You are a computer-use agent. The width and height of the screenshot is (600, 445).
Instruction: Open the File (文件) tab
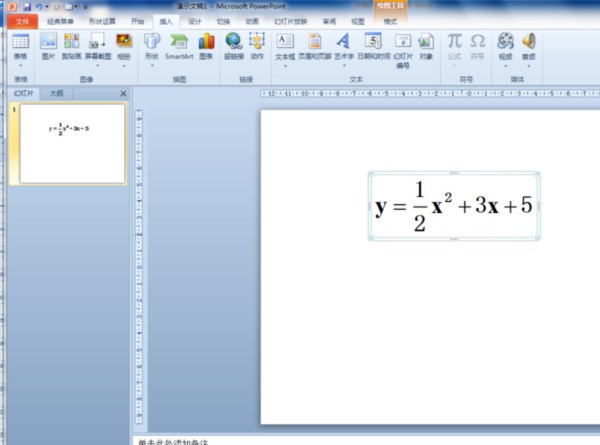(22, 19)
